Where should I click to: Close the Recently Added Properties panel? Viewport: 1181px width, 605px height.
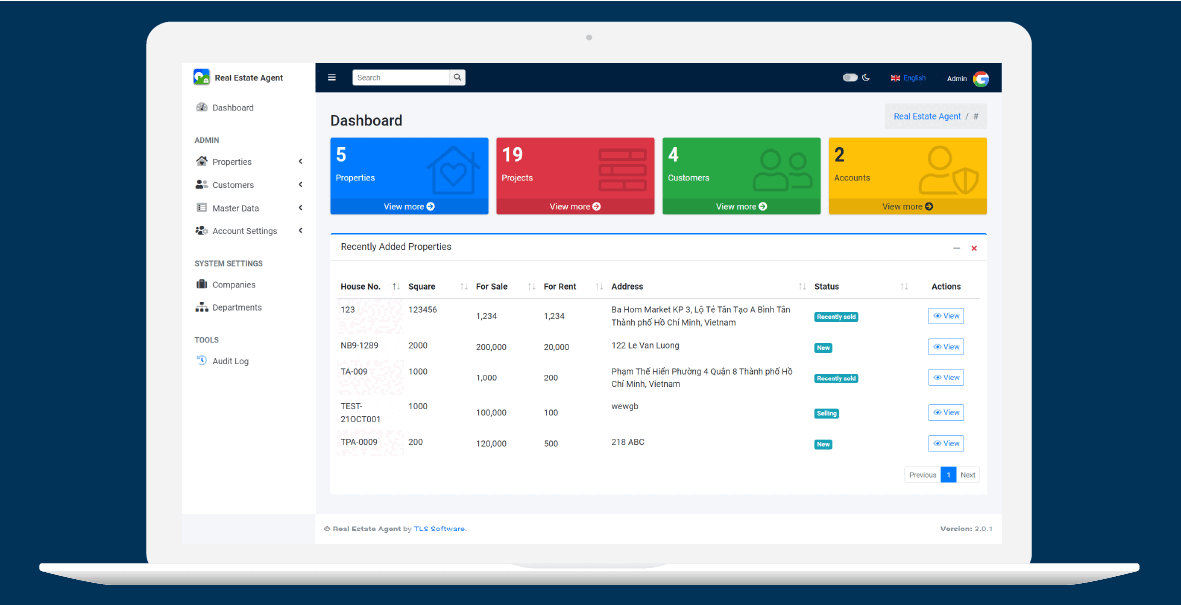click(x=974, y=248)
